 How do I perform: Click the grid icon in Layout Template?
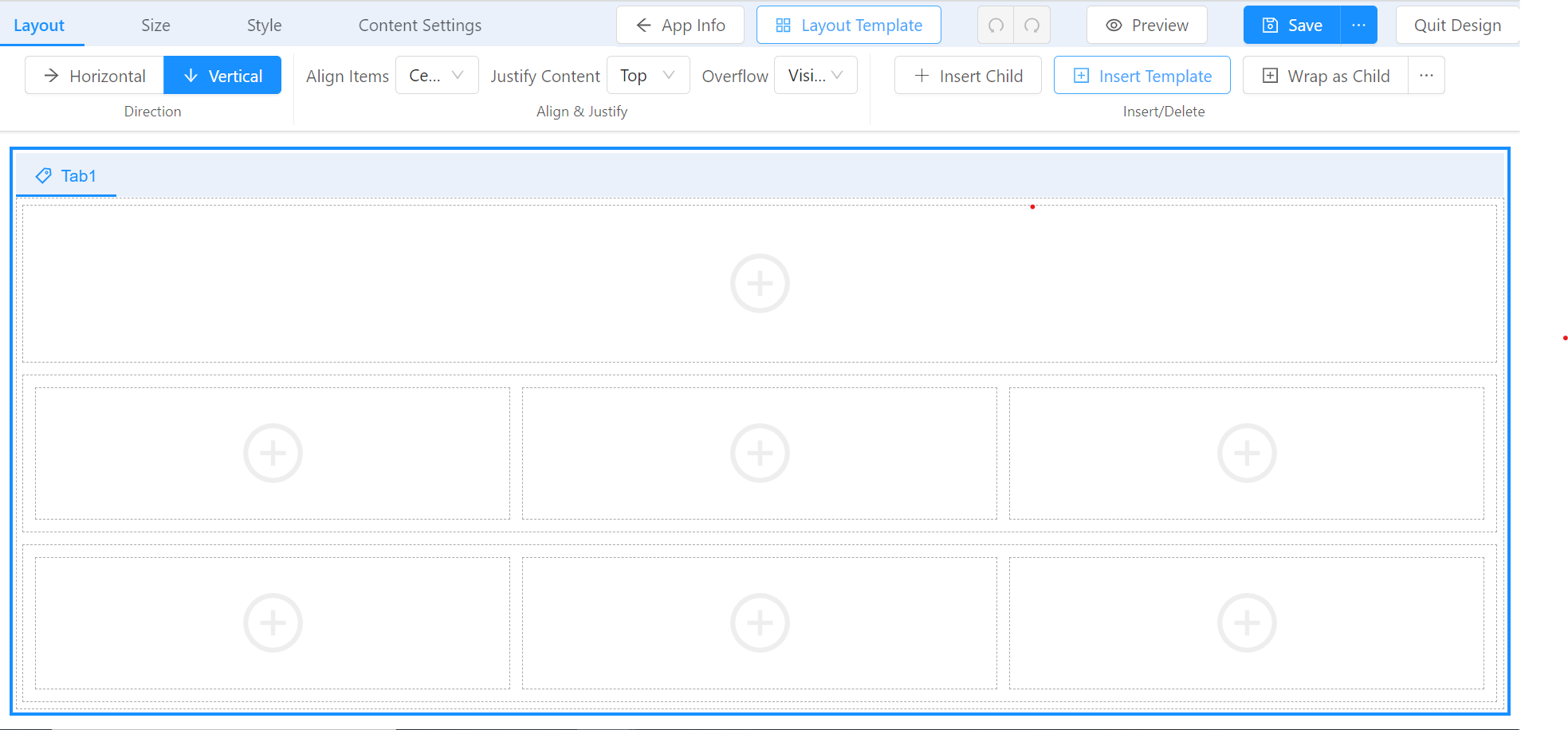click(784, 26)
